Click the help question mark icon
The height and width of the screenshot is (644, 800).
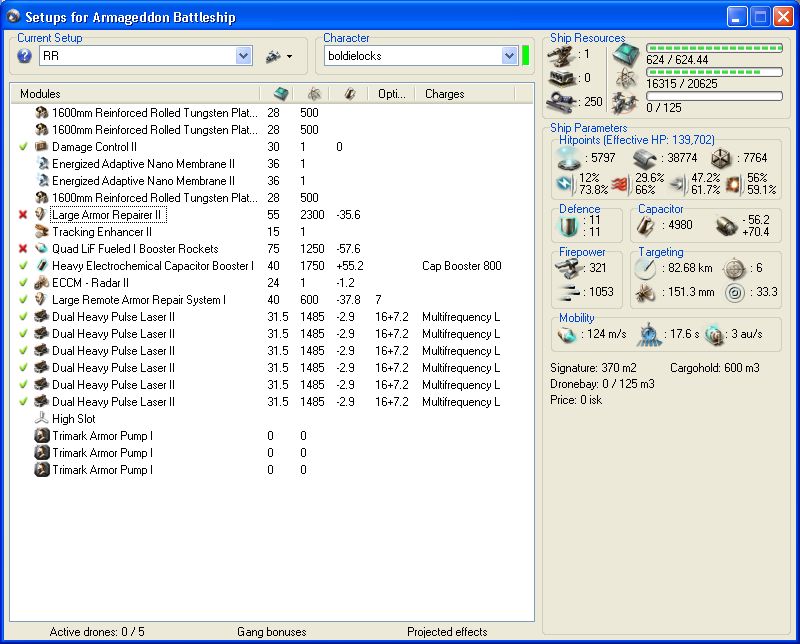[25, 57]
